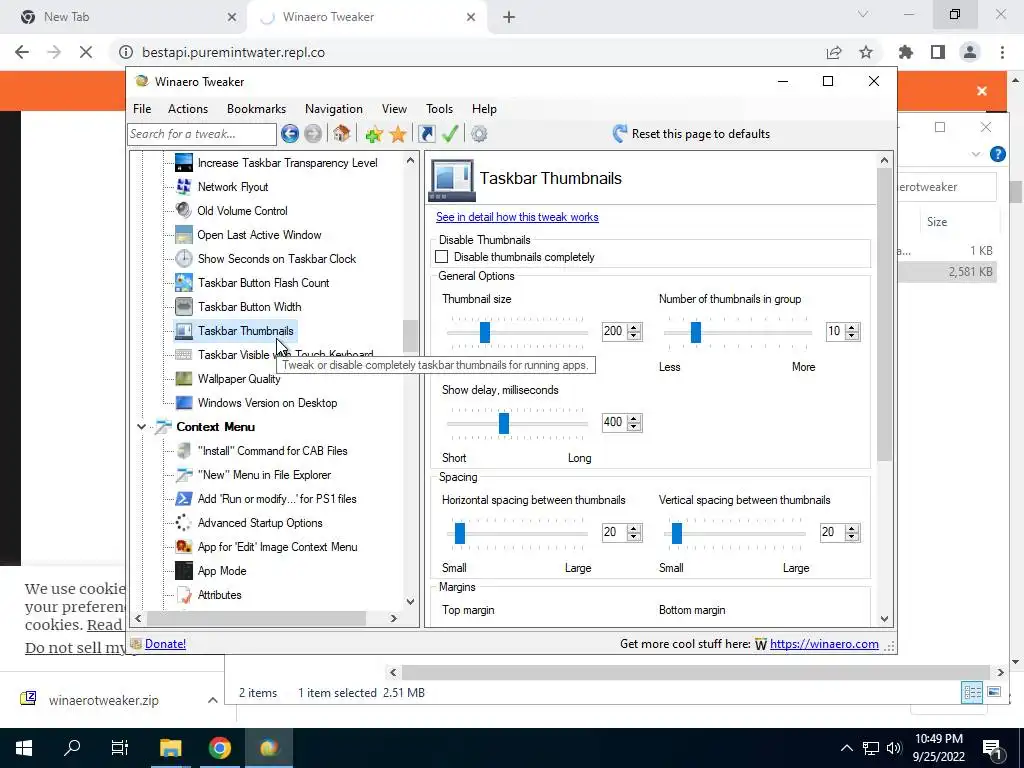Click the Chrome address bar URL

233,52
